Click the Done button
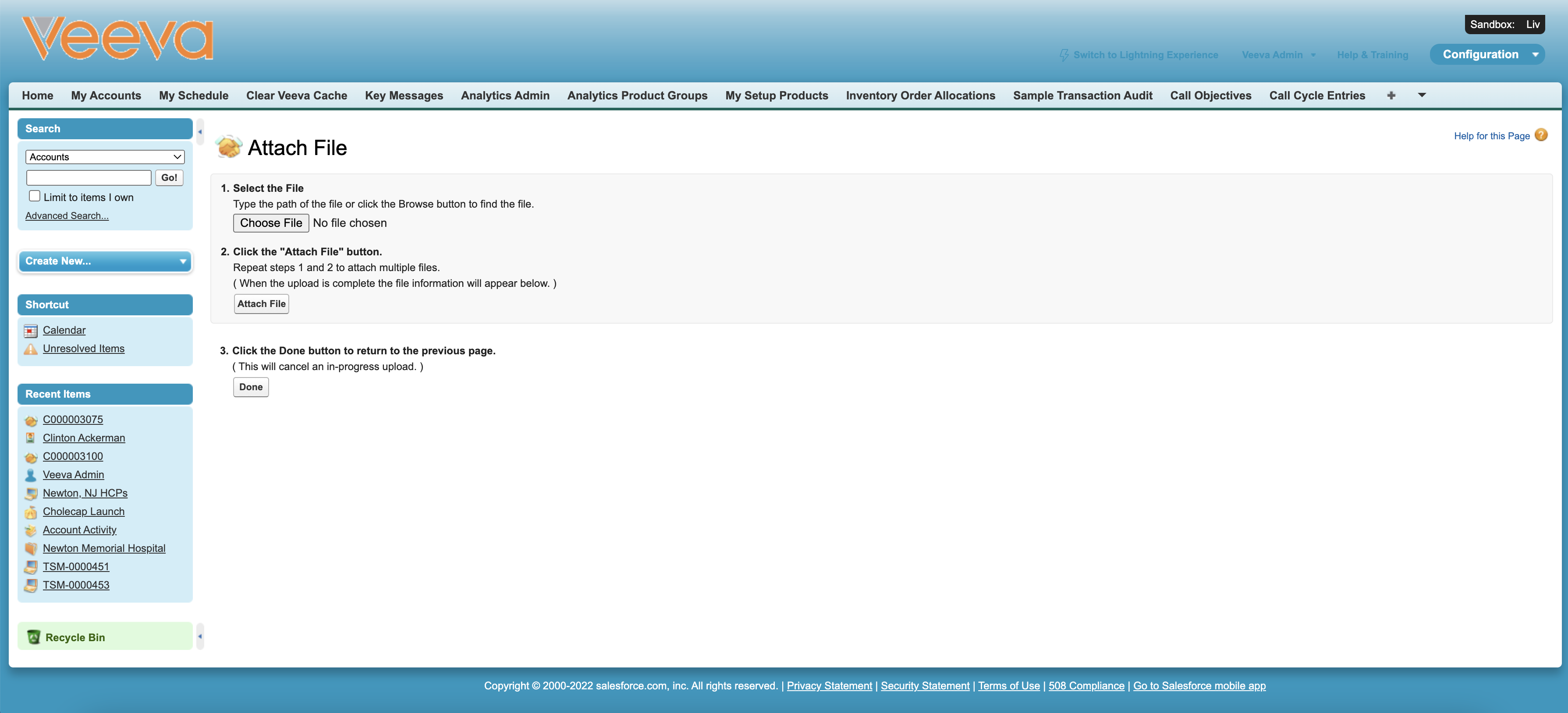Screen dimensions: 1568x713 pos(251,387)
